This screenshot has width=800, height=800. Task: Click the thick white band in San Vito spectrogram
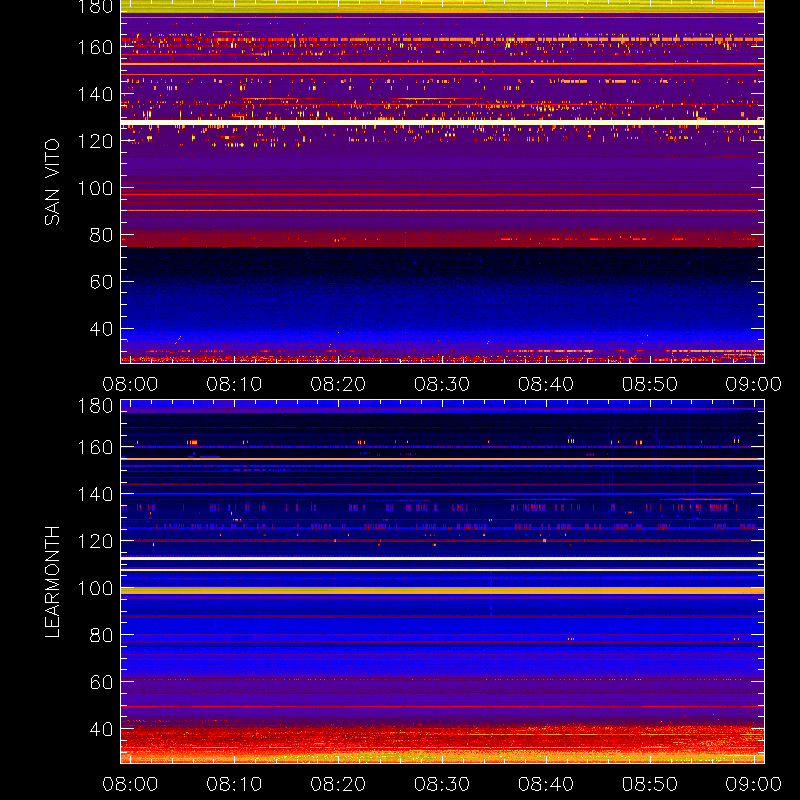[442, 122]
